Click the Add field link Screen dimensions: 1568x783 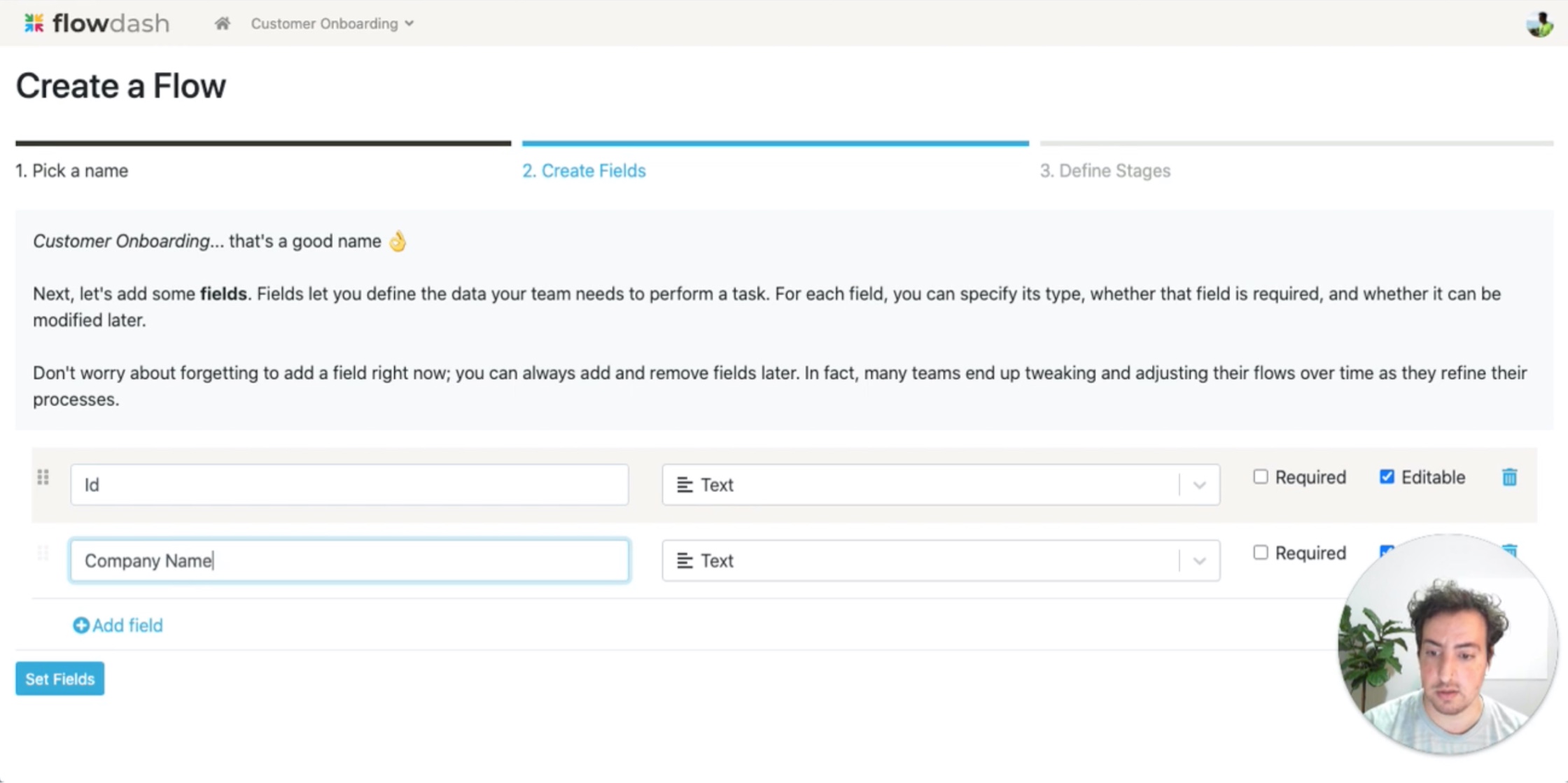point(127,626)
